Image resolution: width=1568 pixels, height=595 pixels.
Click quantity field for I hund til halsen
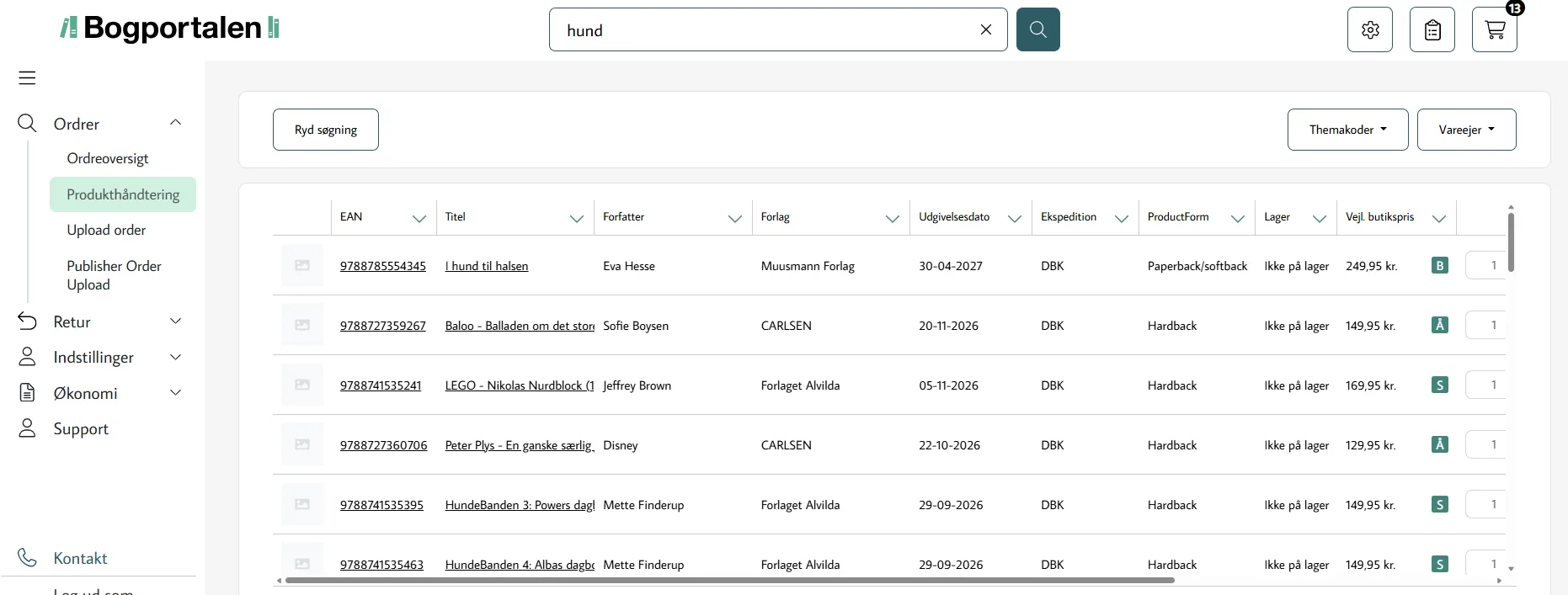pos(1485,265)
